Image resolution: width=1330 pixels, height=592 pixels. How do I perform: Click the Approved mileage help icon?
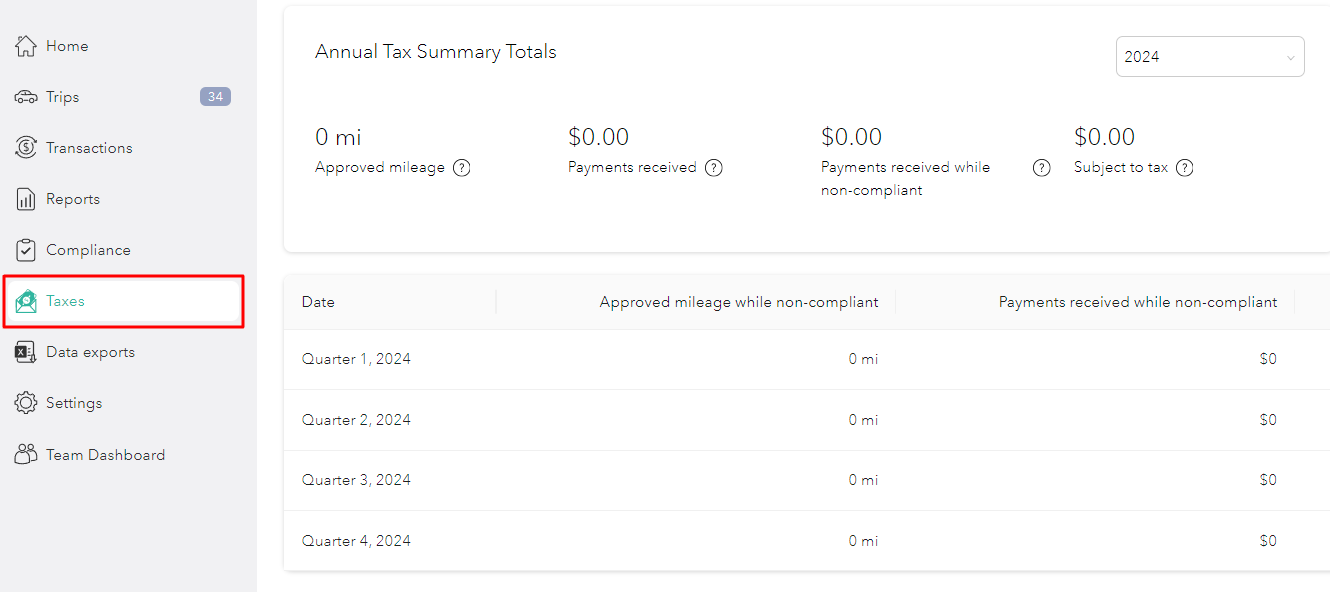click(x=461, y=168)
